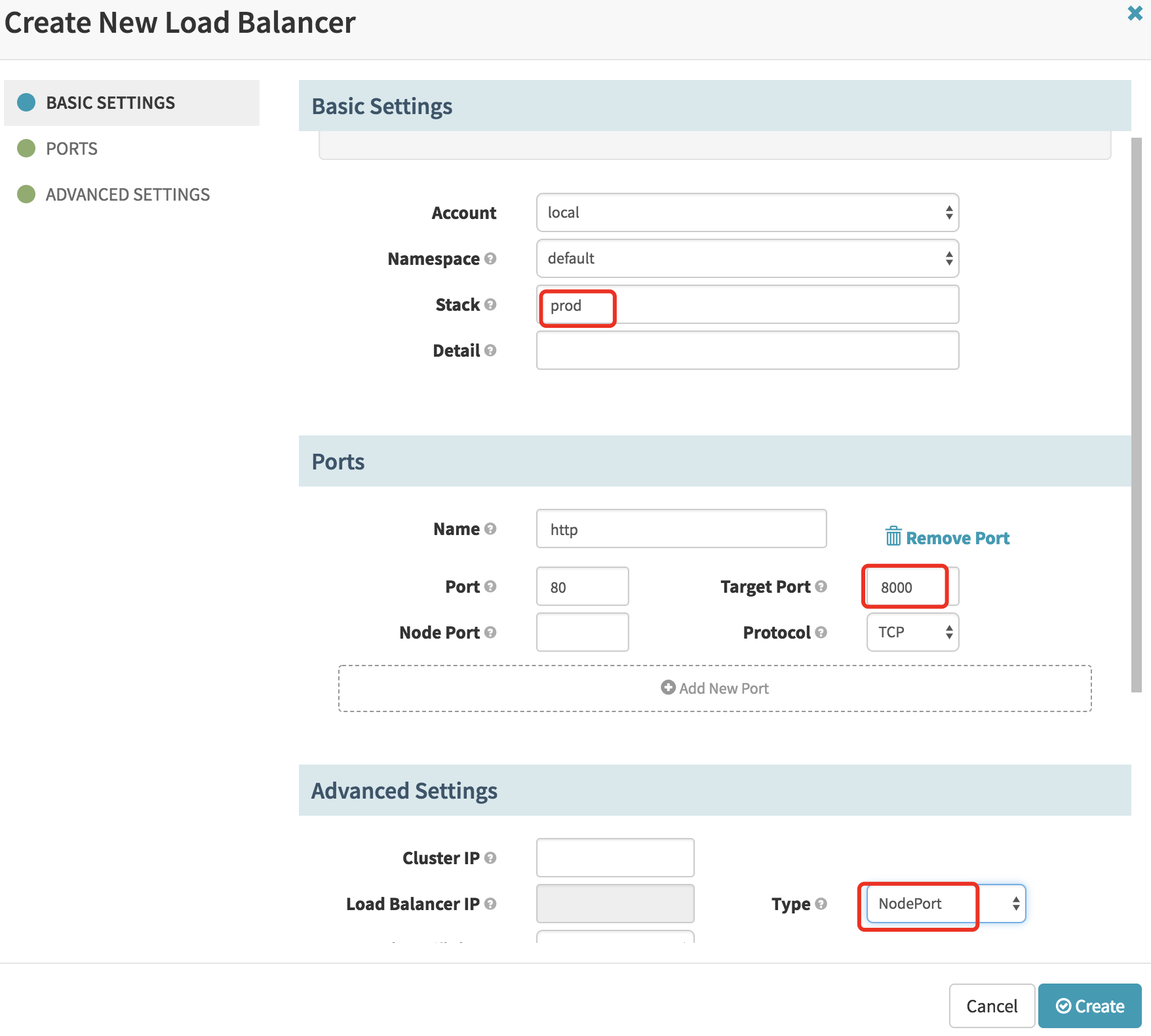Open the Protocol dropdown showing TCP
The width and height of the screenshot is (1151, 1036).
pos(912,632)
